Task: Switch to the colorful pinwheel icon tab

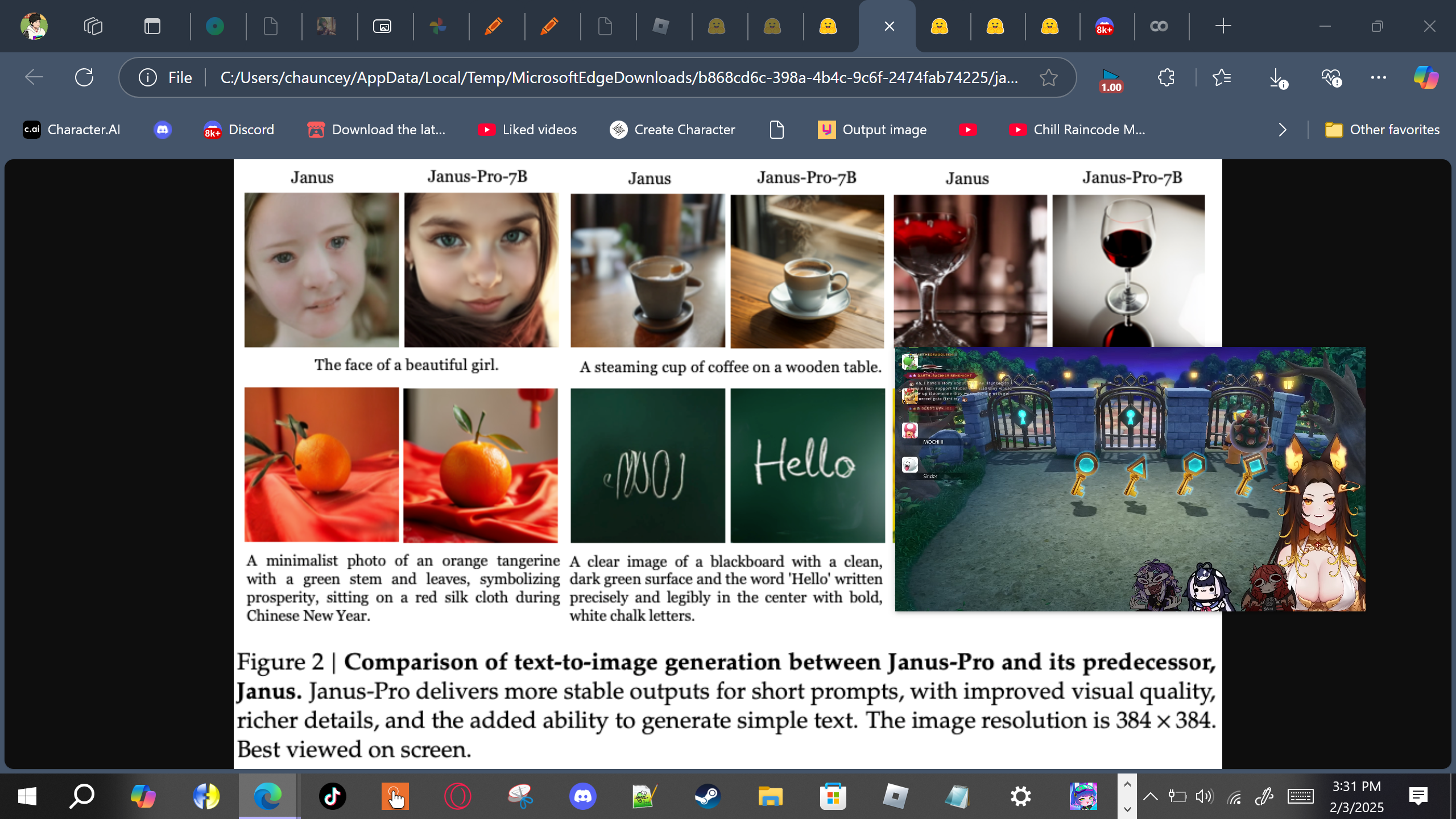Action: pyautogui.click(x=438, y=26)
